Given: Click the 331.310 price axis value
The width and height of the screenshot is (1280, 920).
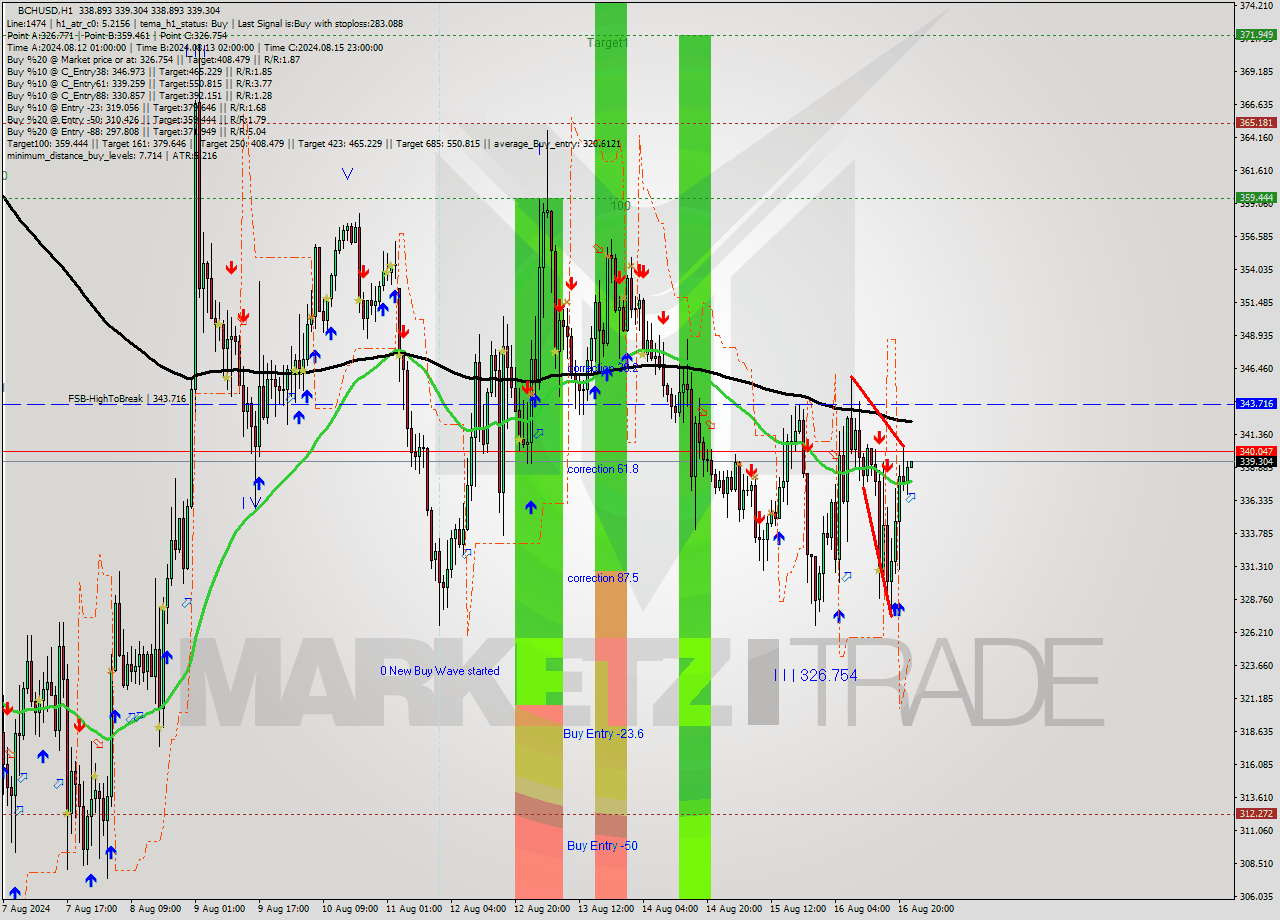Looking at the screenshot, I should pos(1256,567).
